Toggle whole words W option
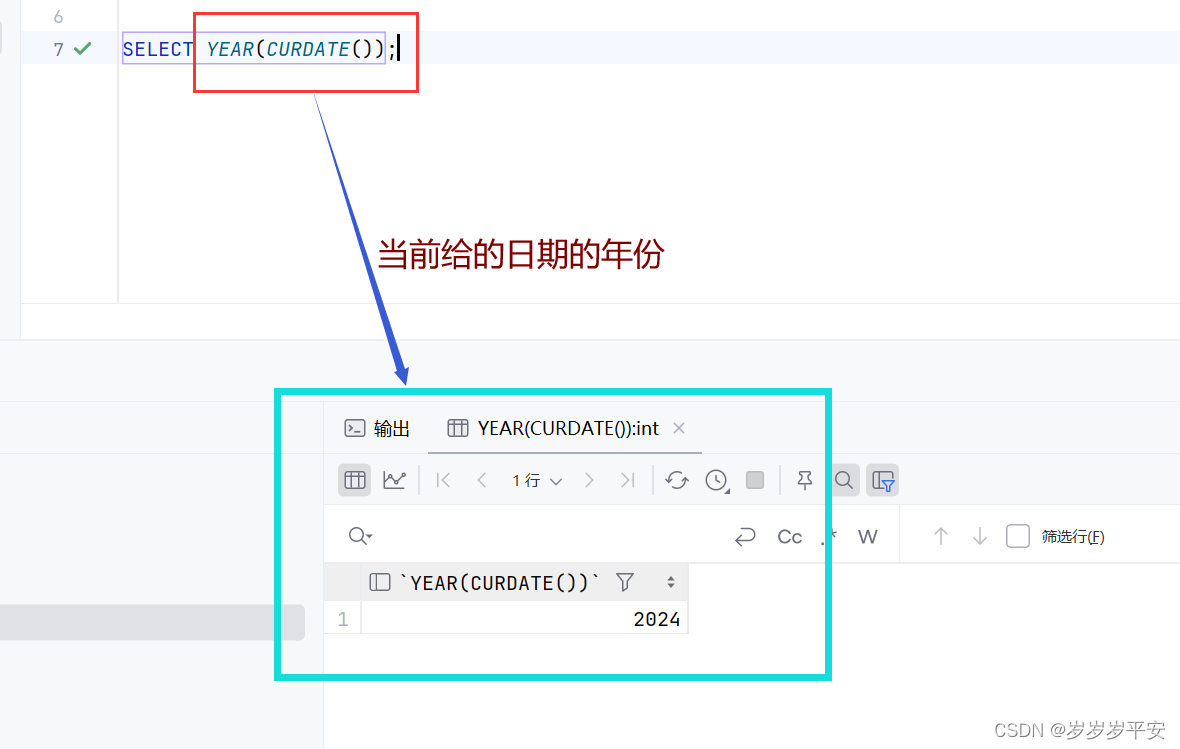The width and height of the screenshot is (1180, 749). point(867,537)
